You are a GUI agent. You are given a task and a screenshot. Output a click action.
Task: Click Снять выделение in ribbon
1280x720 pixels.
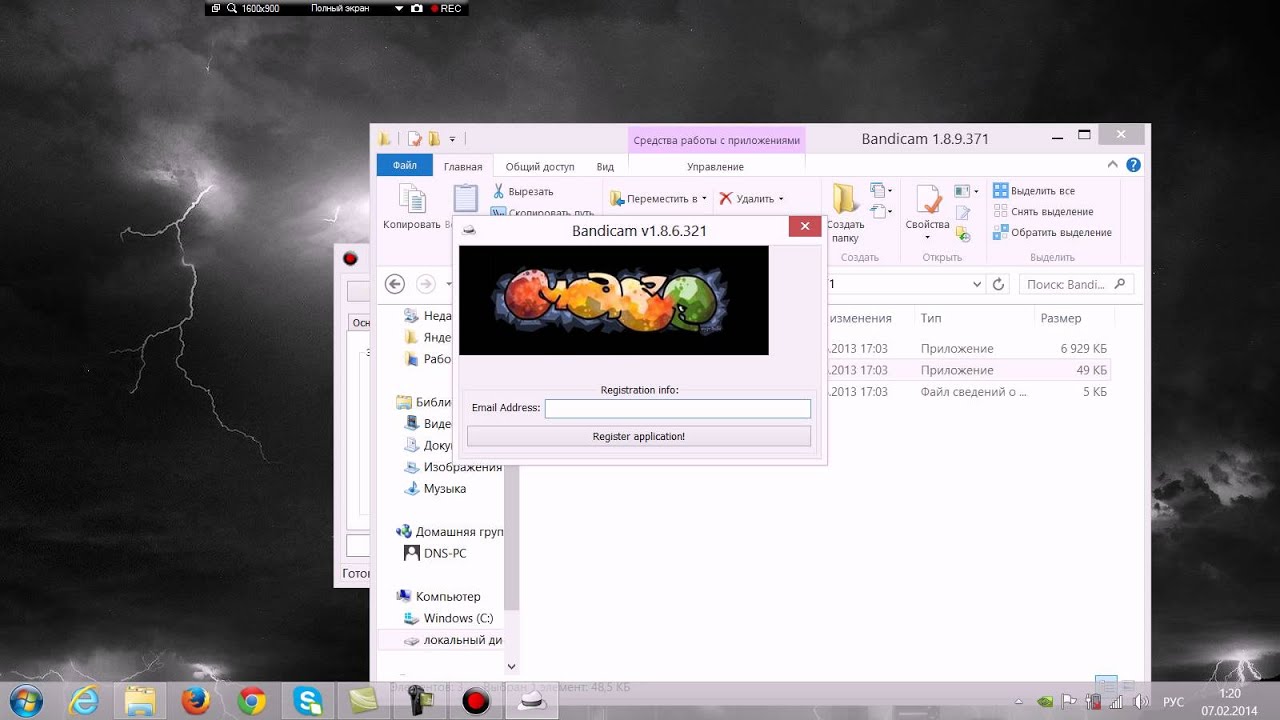(1044, 212)
